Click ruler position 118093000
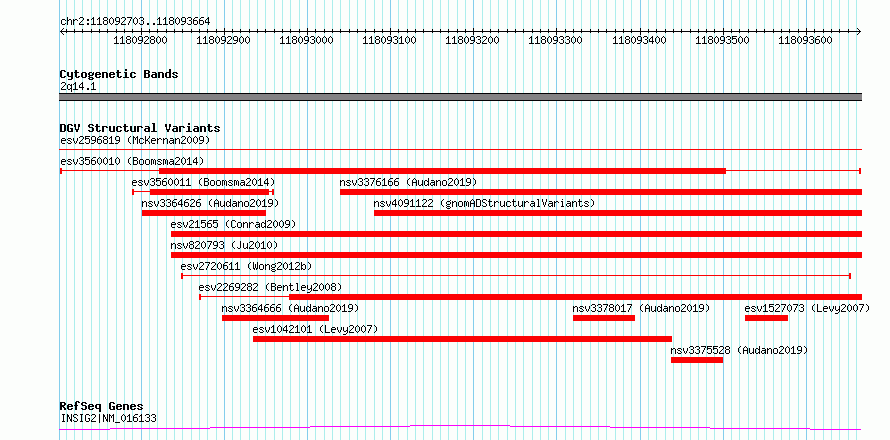 tap(307, 40)
